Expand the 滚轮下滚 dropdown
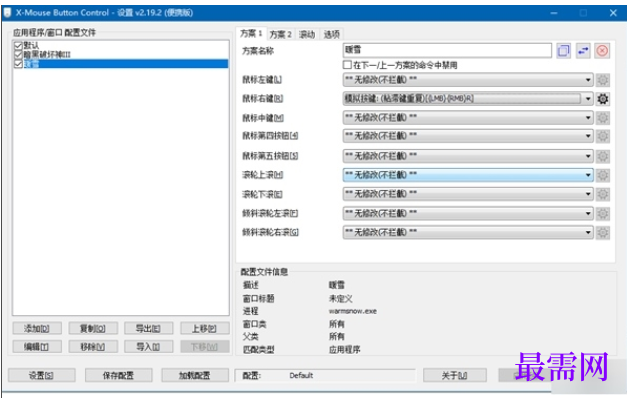 (x=468, y=194)
